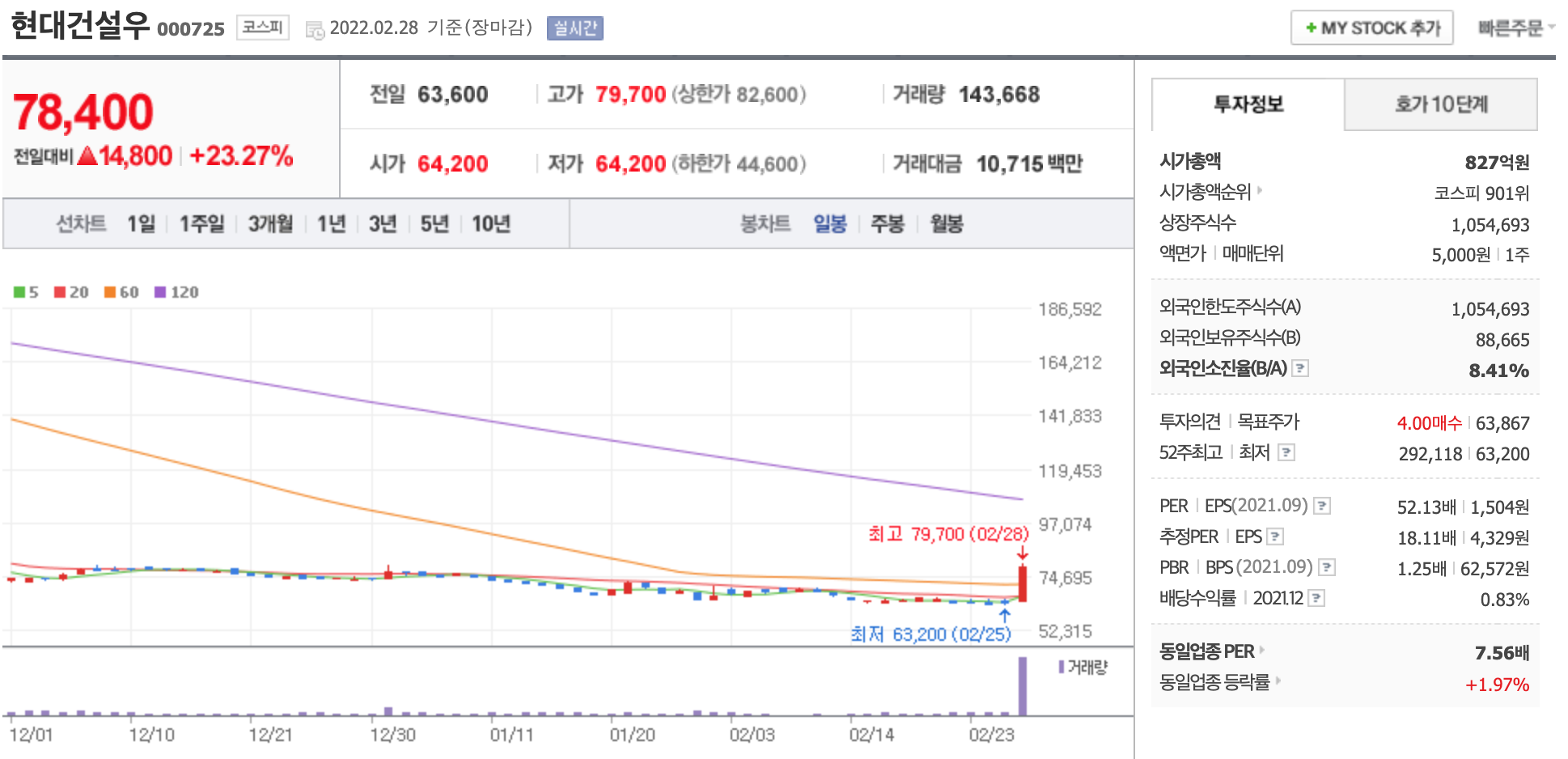This screenshot has height=759, width=1568.
Task: Switch to the 투자정보 tab
Action: pos(1248,104)
